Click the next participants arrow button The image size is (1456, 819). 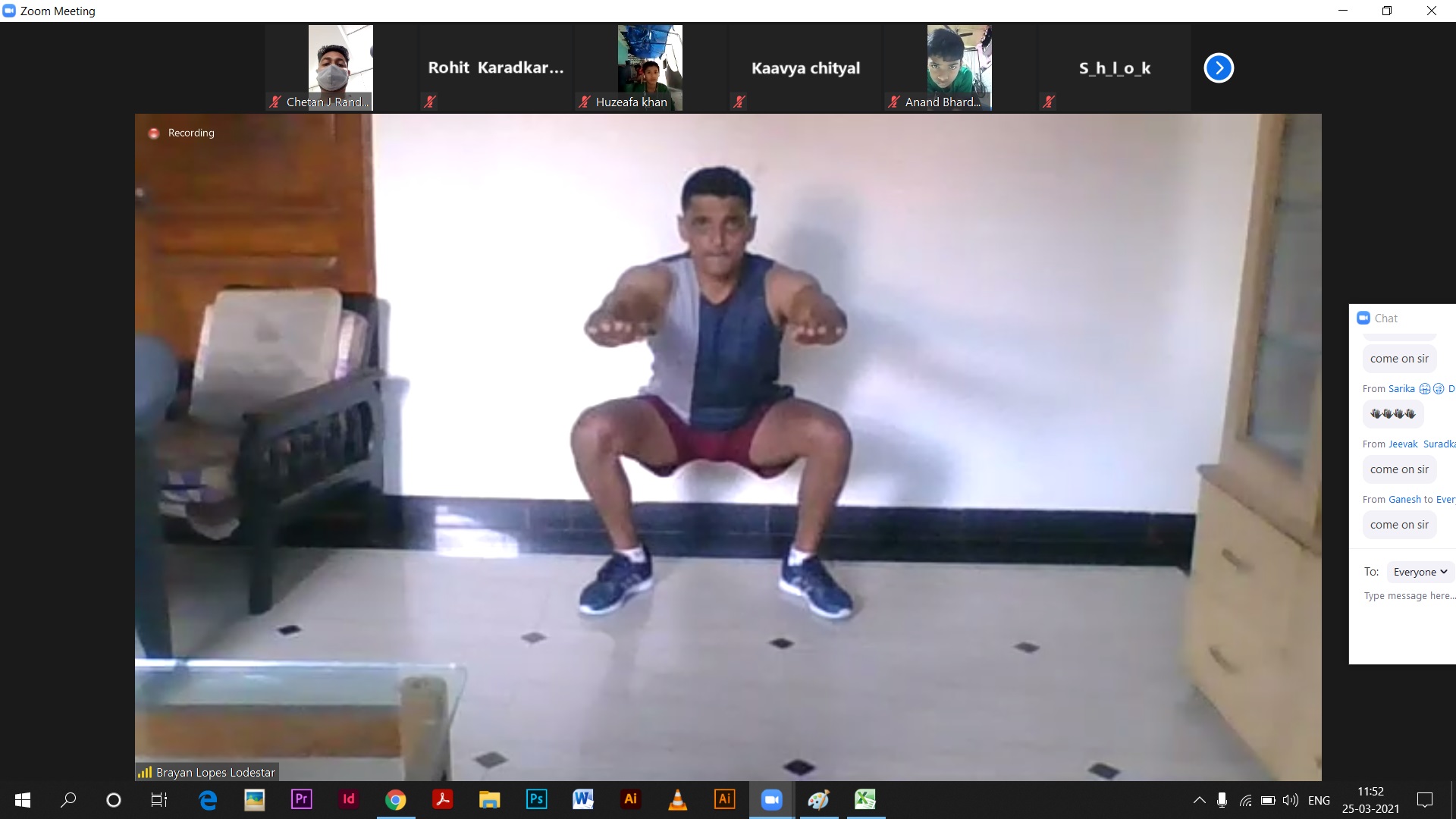click(1219, 68)
